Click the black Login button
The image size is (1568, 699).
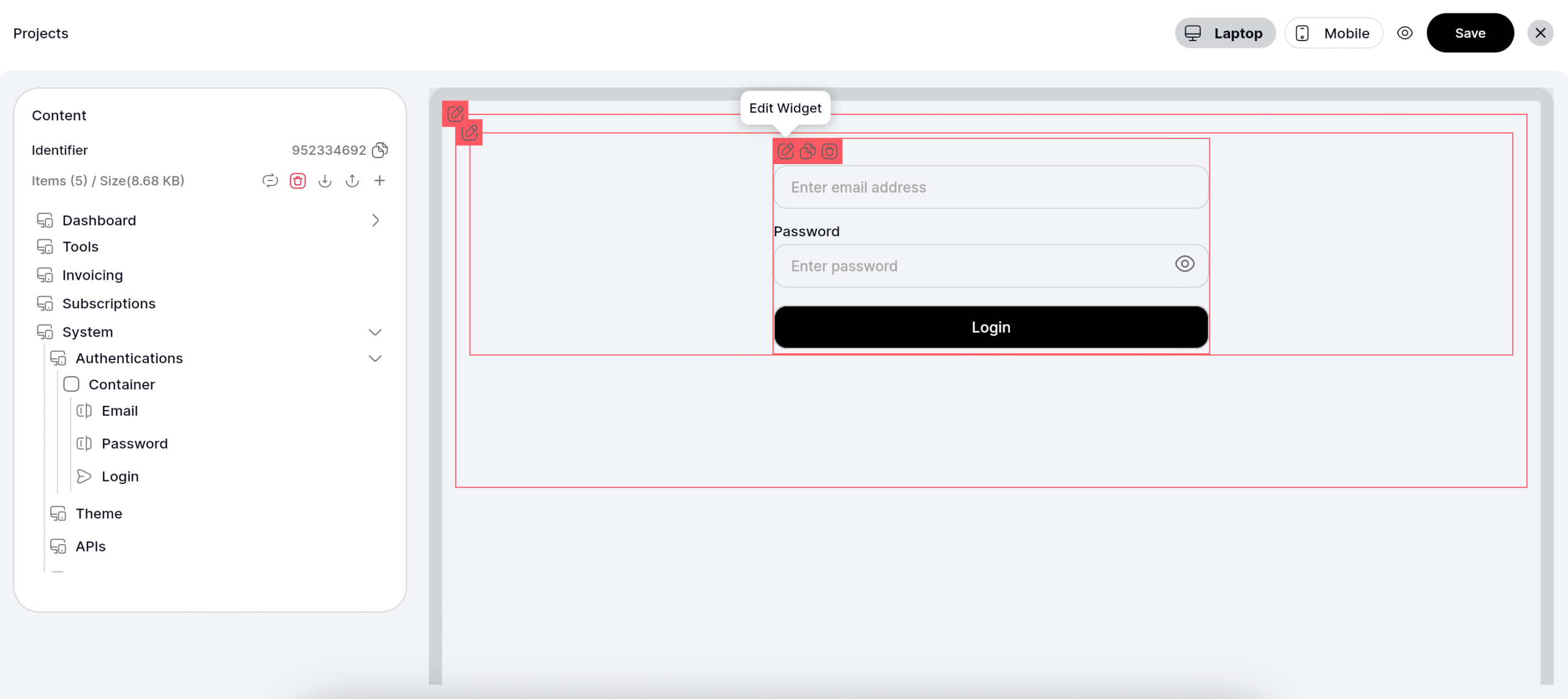pos(990,327)
